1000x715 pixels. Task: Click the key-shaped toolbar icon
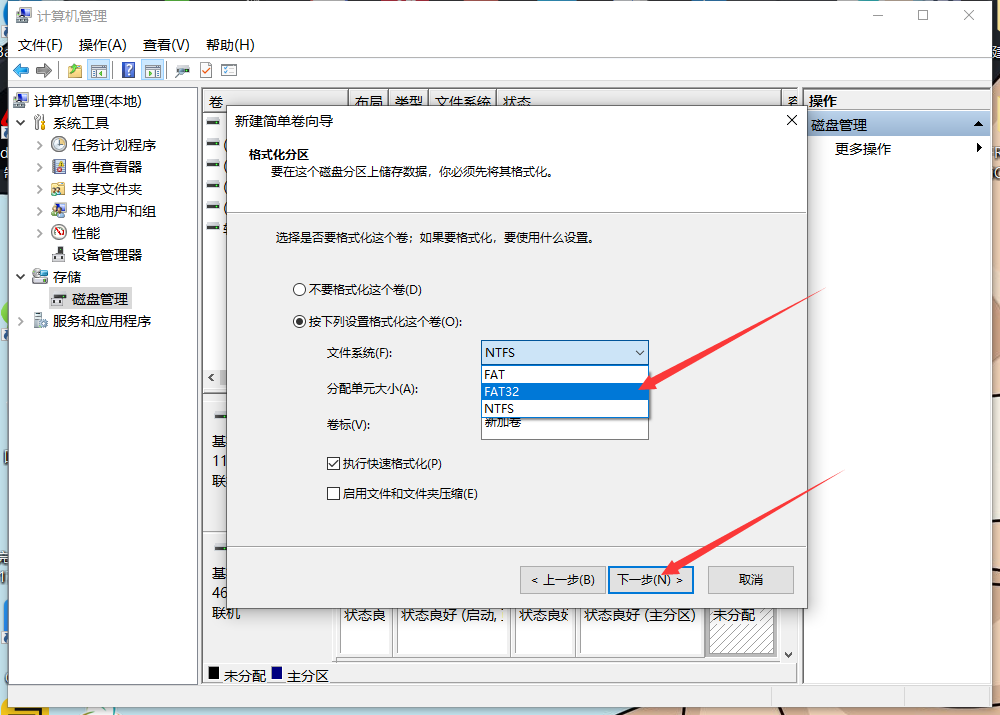tap(182, 70)
